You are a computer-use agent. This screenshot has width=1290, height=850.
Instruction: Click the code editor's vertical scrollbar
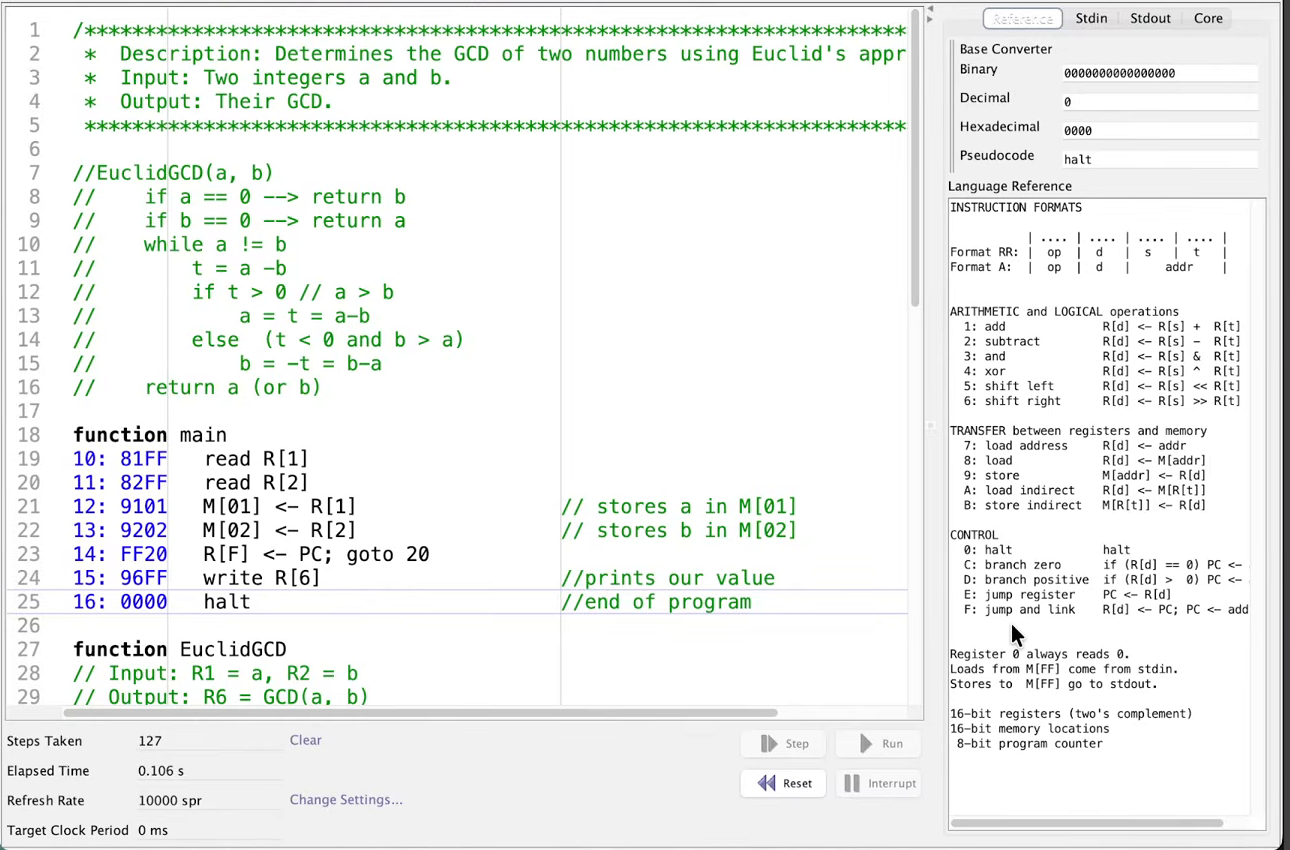[916, 157]
